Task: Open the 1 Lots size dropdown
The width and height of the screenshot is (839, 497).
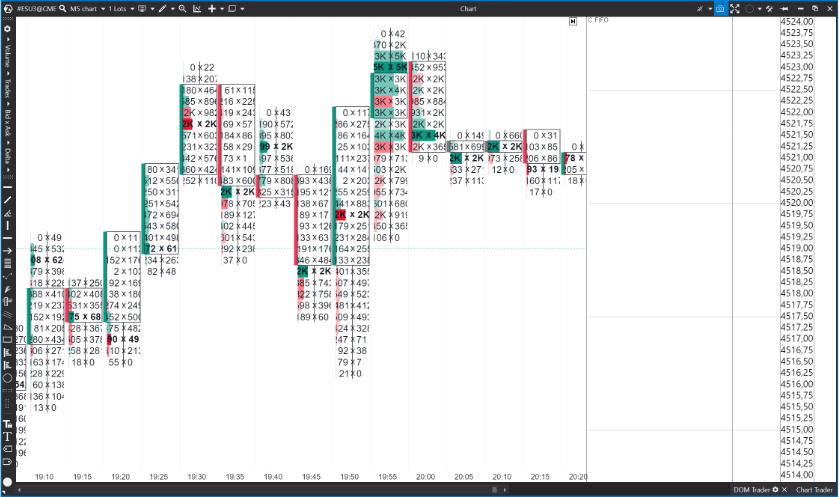Action: coord(121,9)
